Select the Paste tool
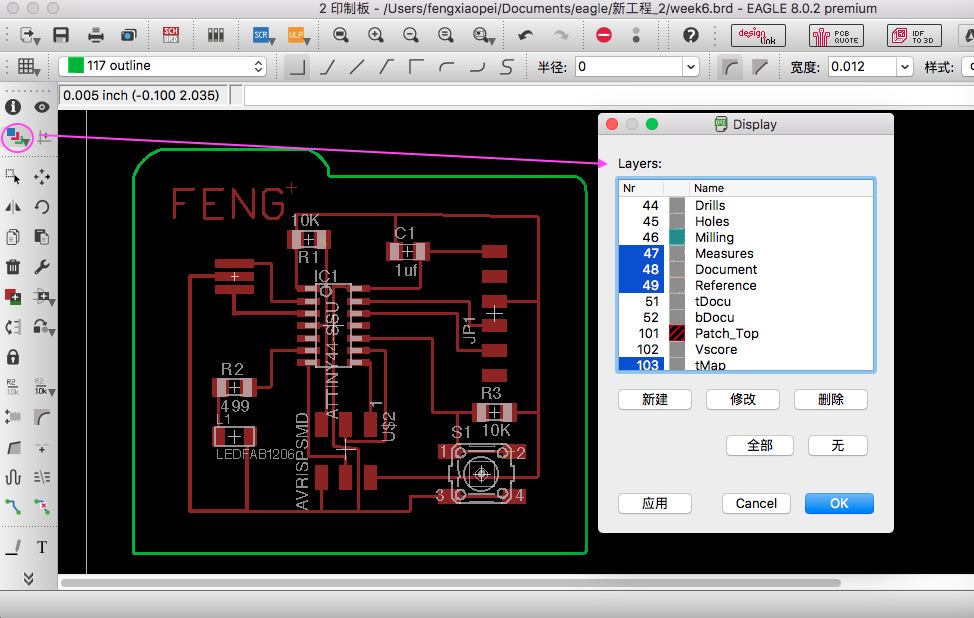Image resolution: width=974 pixels, height=618 pixels. 42,237
